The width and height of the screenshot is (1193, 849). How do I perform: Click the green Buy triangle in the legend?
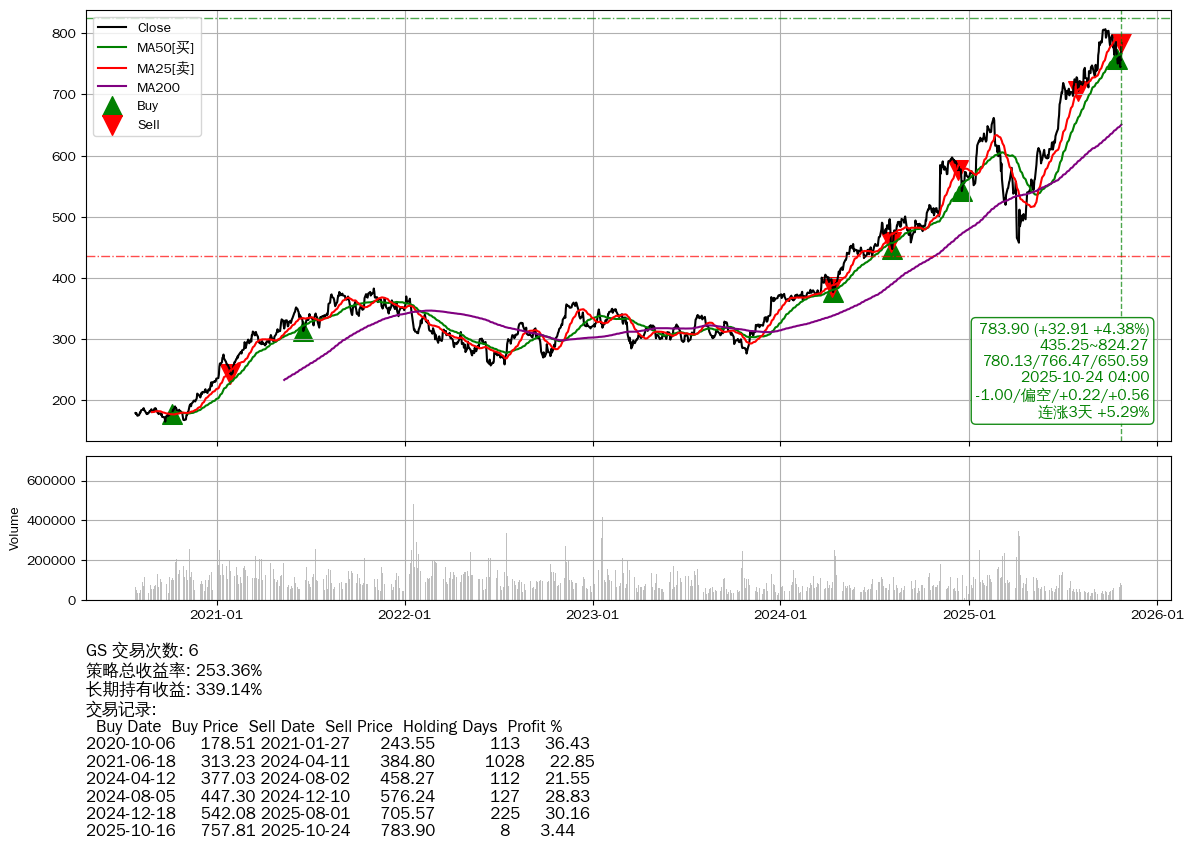click(113, 106)
